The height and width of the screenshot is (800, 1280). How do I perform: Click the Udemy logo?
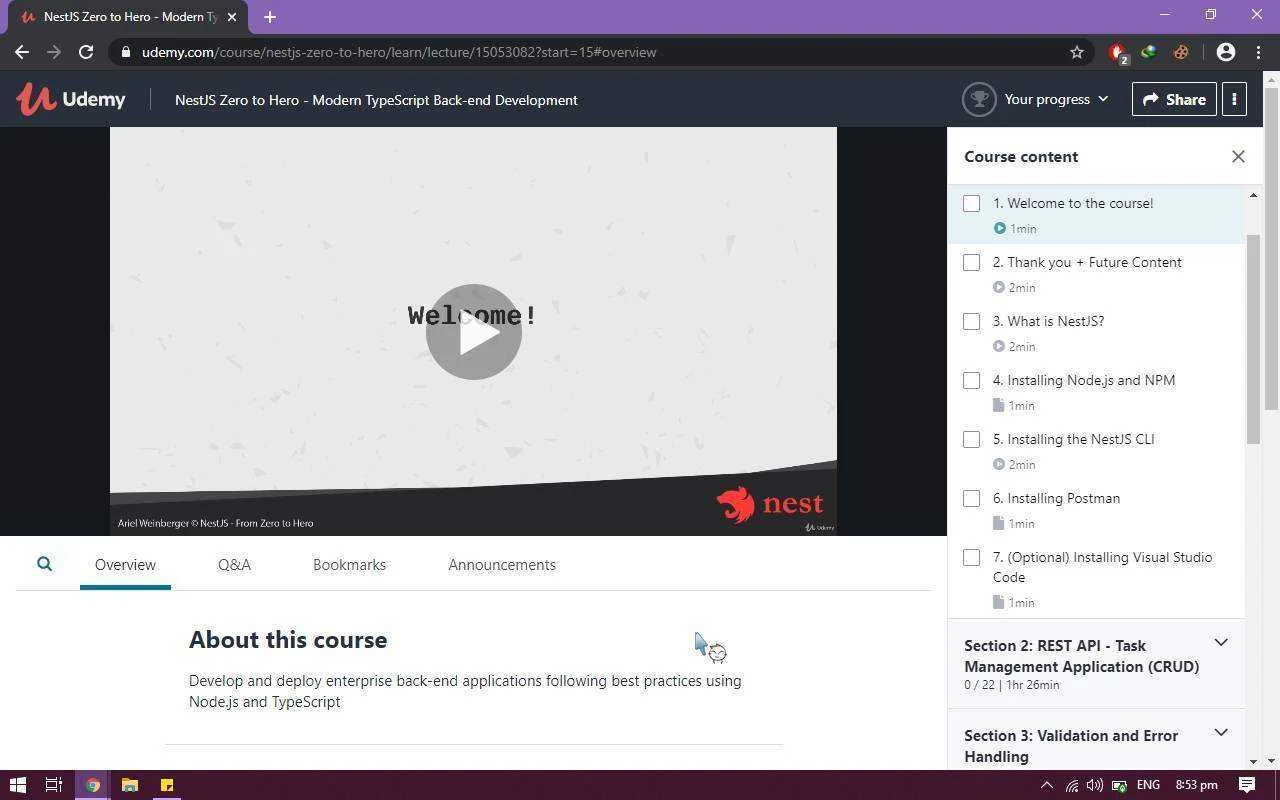coord(71,99)
